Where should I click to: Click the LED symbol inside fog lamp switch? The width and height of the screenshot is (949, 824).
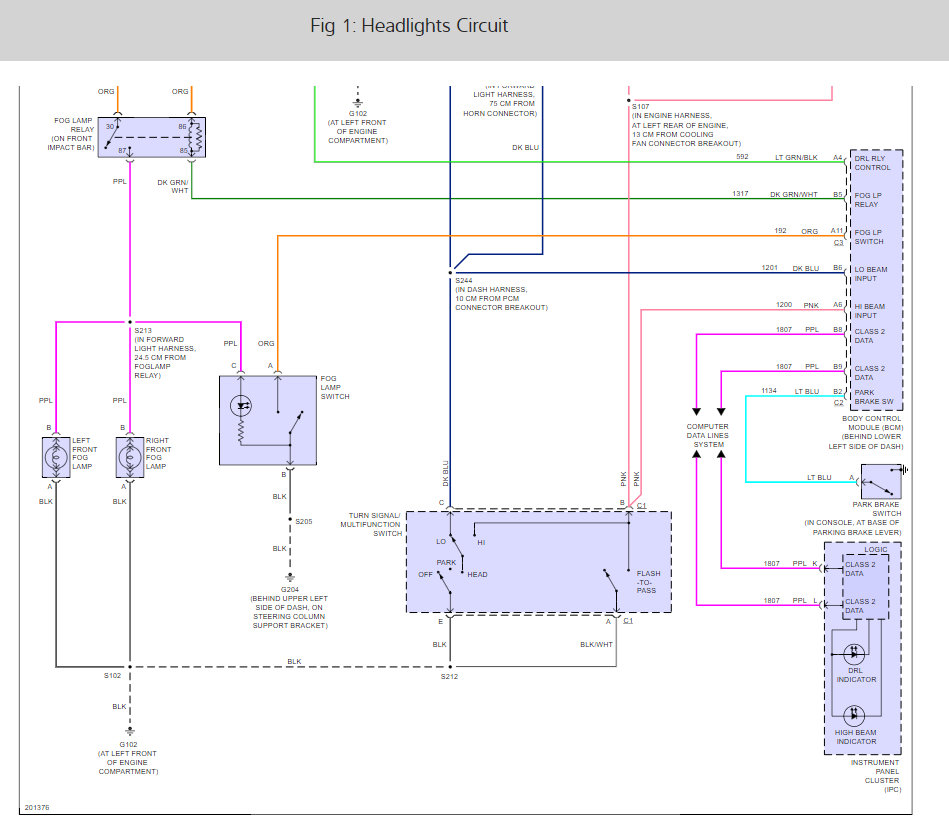click(240, 405)
